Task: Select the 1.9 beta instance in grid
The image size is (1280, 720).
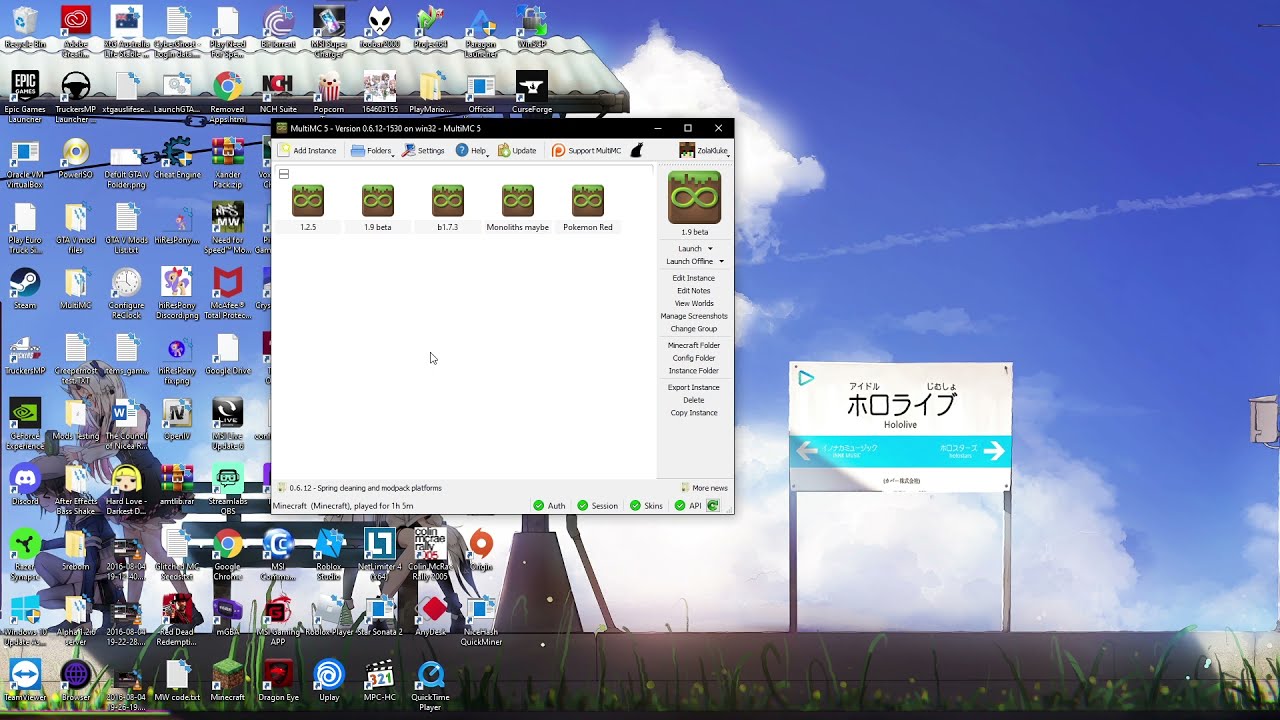Action: [378, 208]
